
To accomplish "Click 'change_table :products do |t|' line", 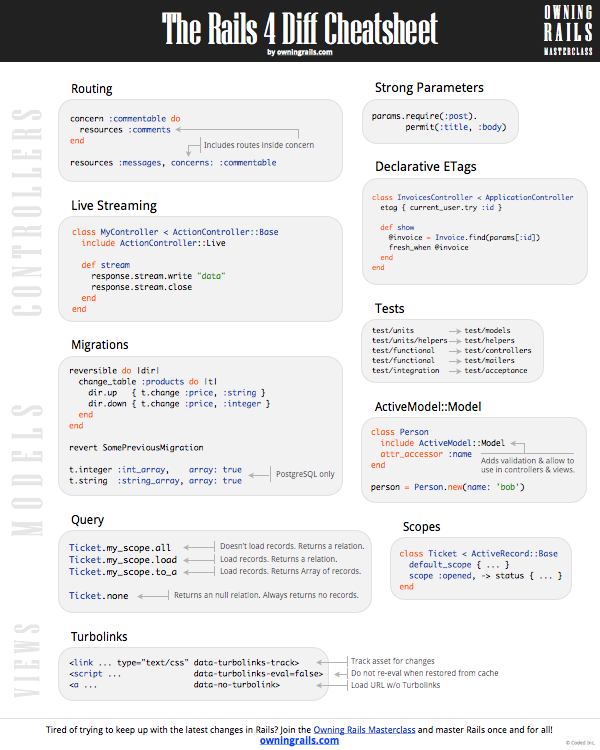I will 148,382.
